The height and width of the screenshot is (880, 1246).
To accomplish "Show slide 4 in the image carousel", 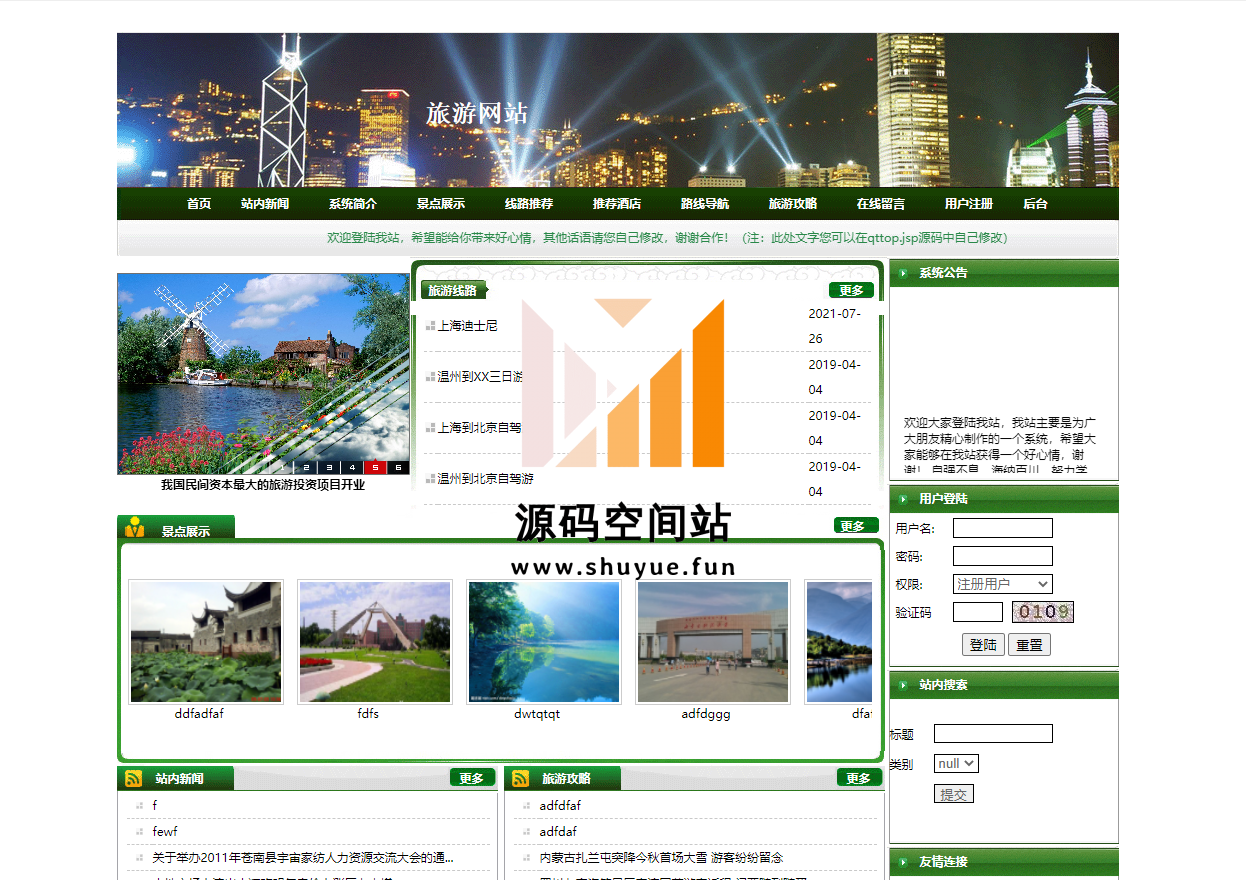I will coord(351,467).
